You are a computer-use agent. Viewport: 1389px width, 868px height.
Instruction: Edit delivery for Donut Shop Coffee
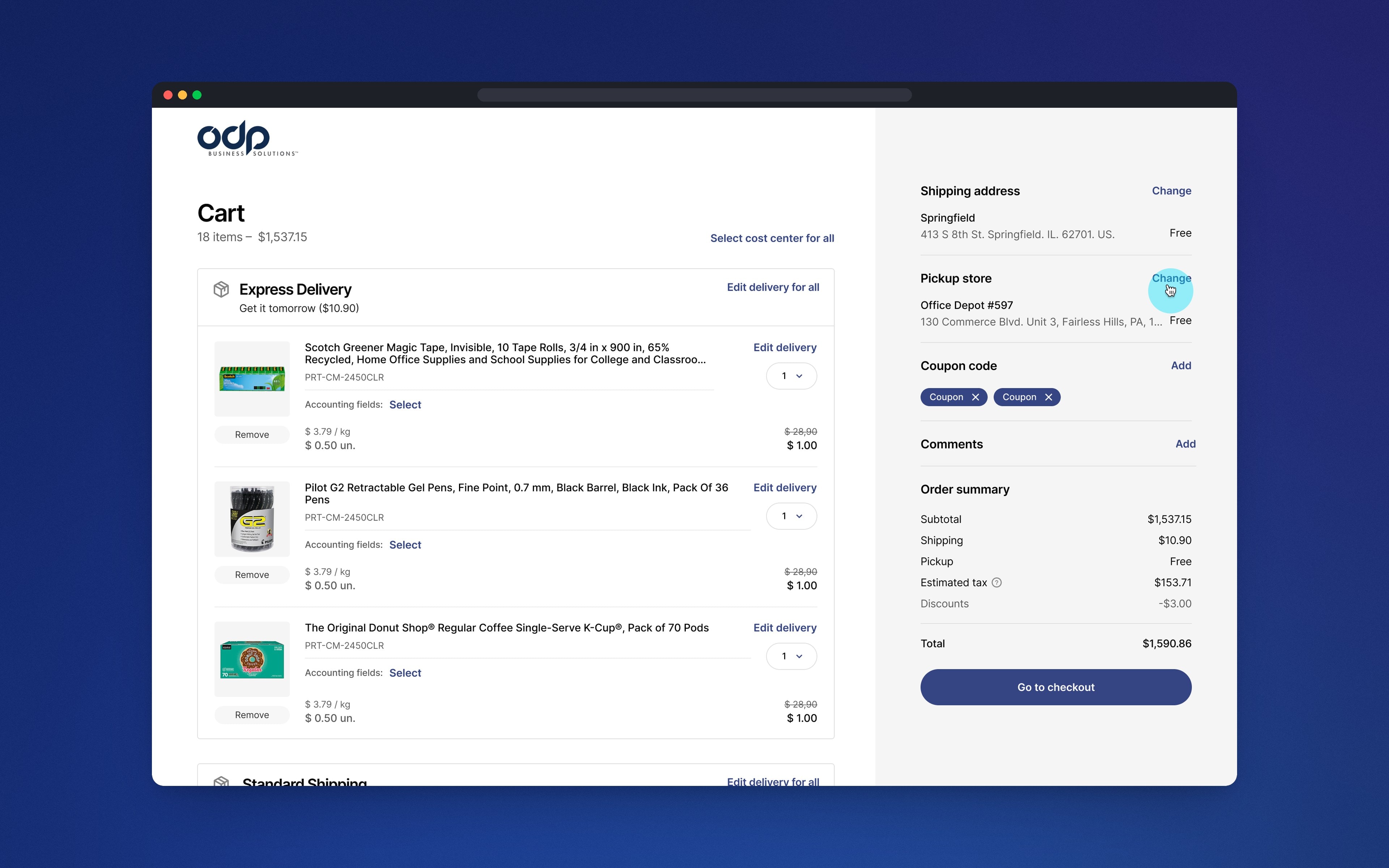(785, 627)
